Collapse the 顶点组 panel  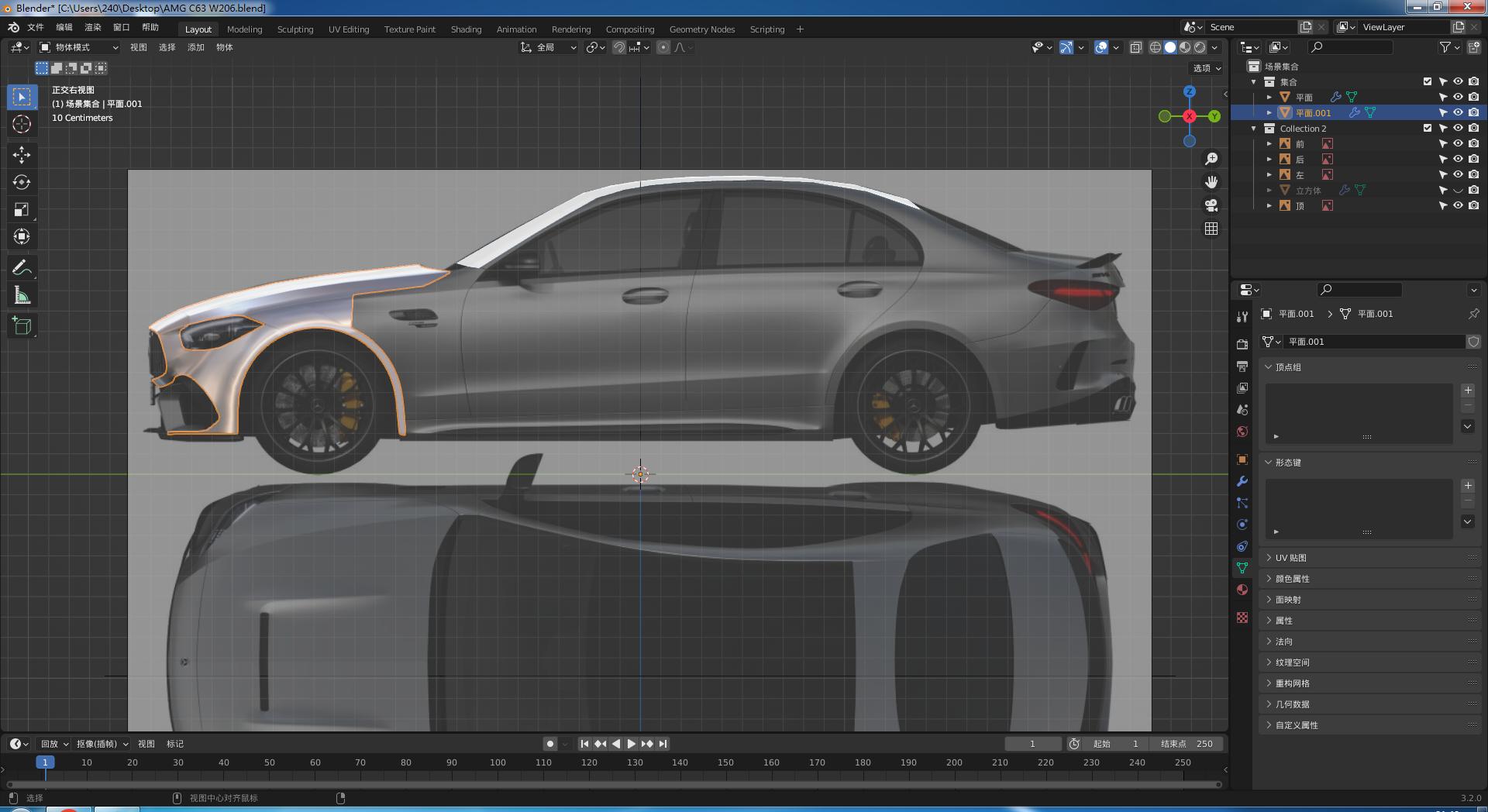tap(1269, 367)
